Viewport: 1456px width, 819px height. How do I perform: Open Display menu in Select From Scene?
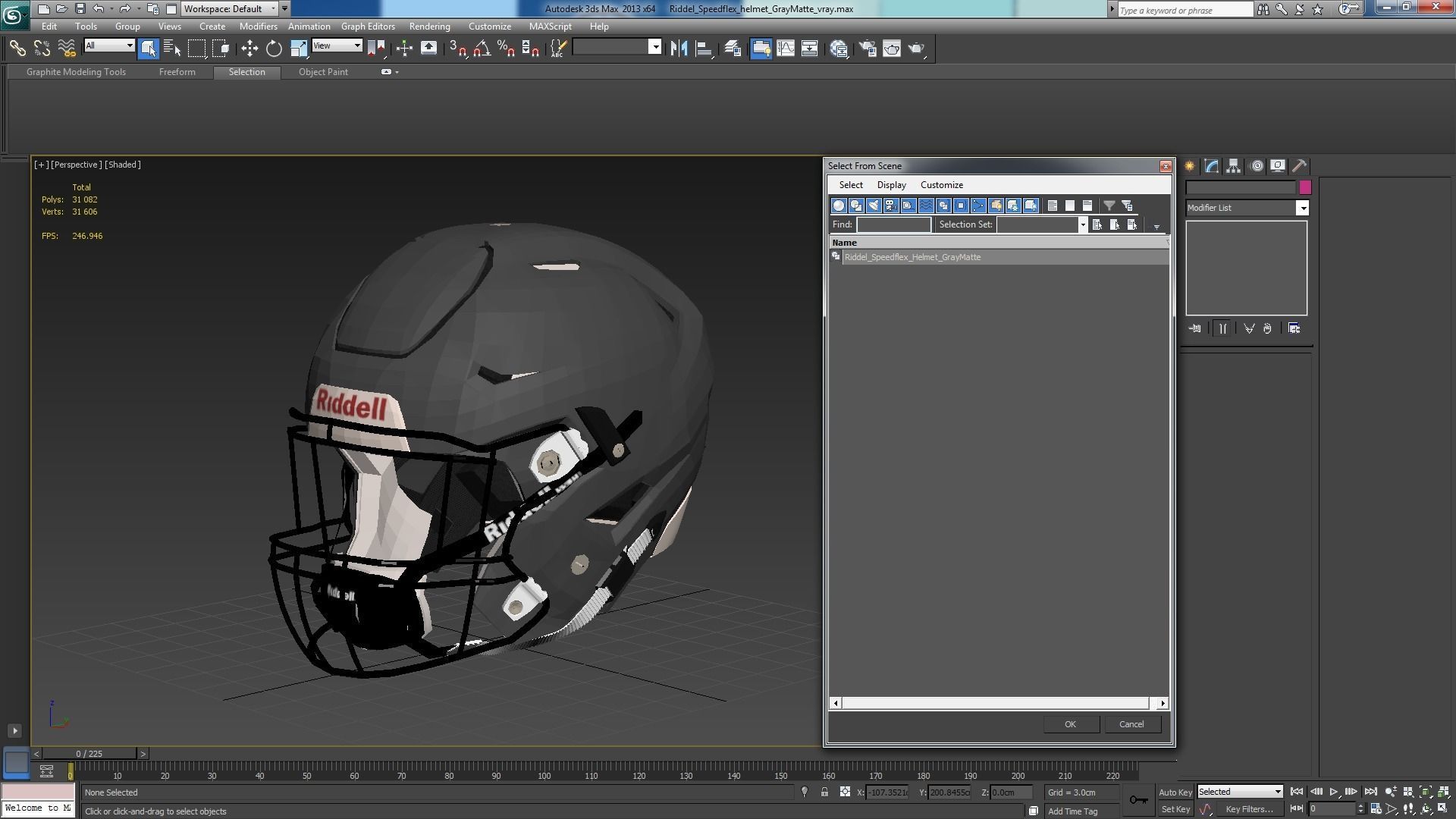891,185
